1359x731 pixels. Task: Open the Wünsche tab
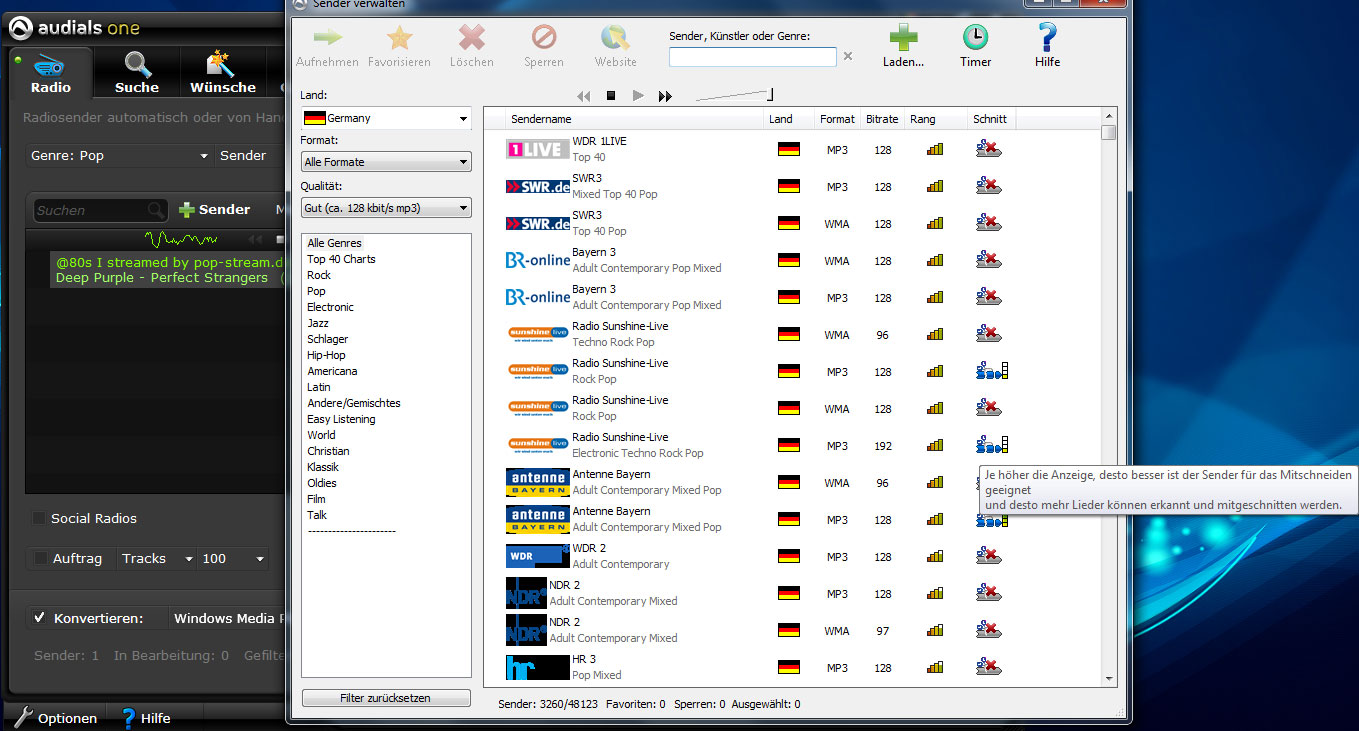click(x=223, y=73)
